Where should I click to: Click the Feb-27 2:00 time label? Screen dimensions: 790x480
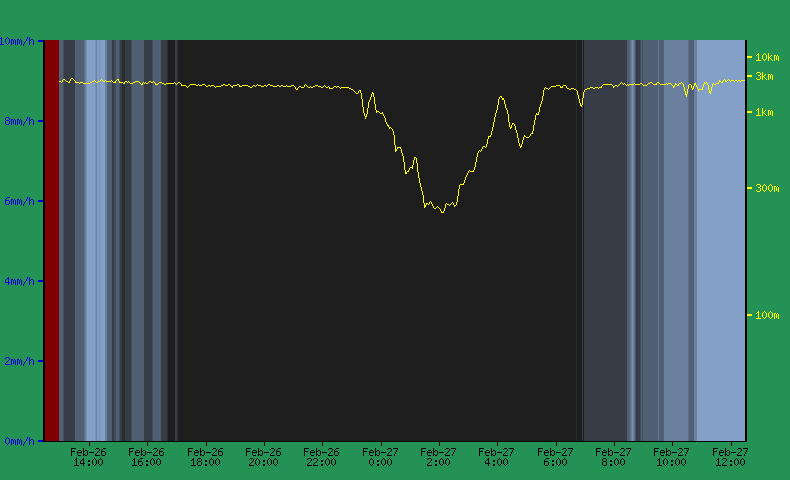pos(438,457)
